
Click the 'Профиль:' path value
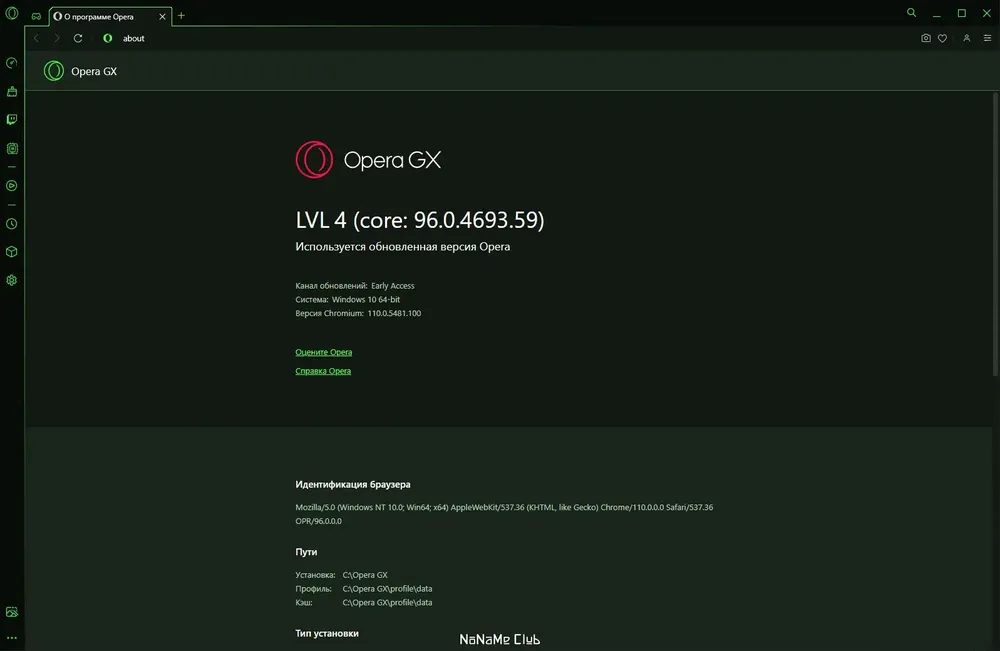[387, 589]
